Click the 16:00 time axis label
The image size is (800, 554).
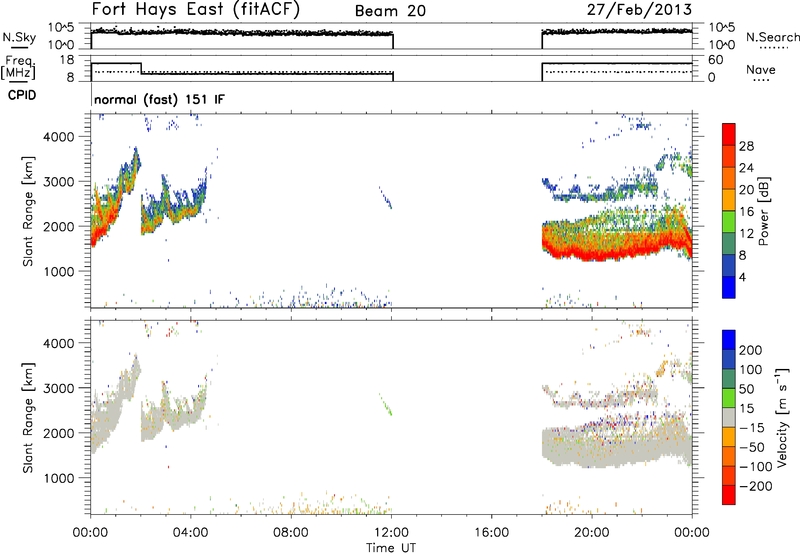(491, 532)
